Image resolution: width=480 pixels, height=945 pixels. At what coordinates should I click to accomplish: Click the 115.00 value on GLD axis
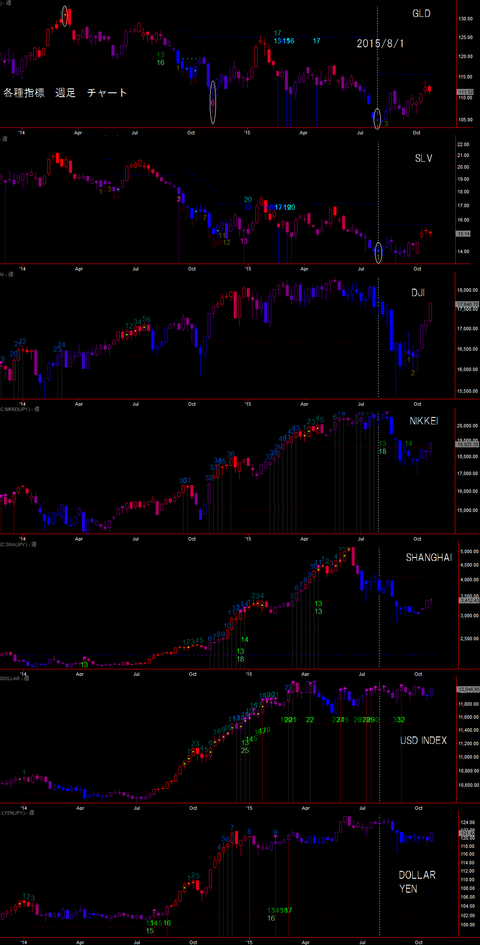point(465,77)
